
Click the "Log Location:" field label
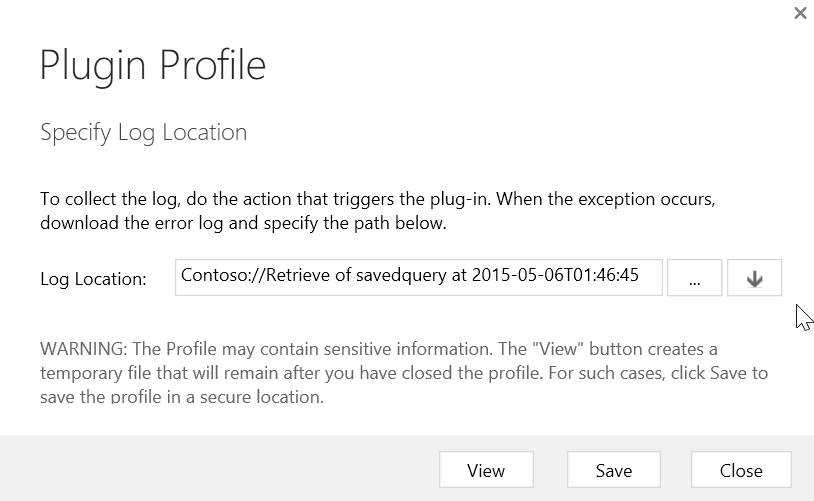tap(93, 279)
